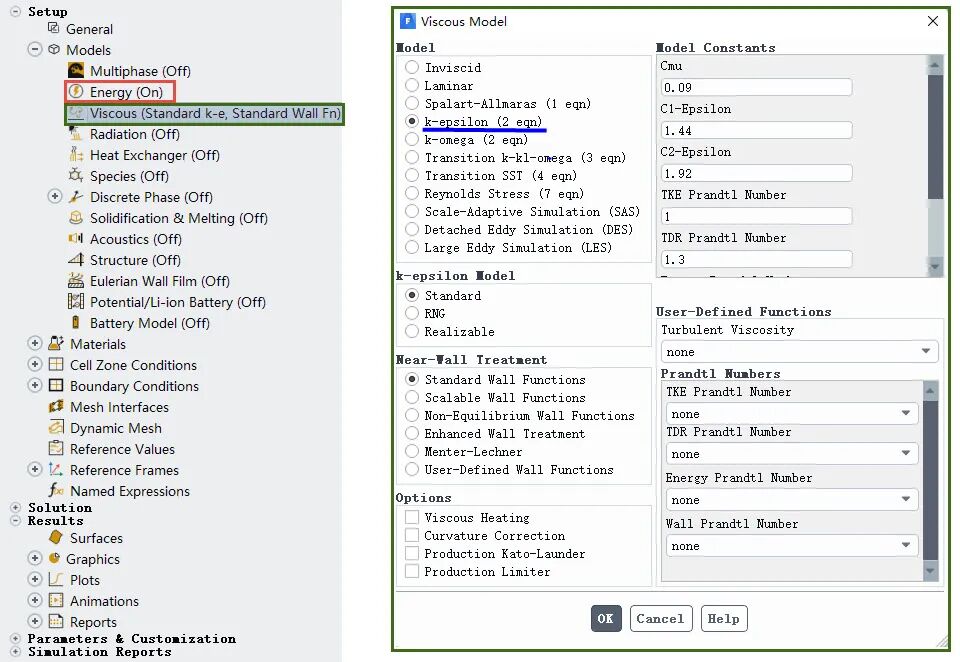Click the Boundary Conditions icon
960x662 pixels.
[56, 385]
